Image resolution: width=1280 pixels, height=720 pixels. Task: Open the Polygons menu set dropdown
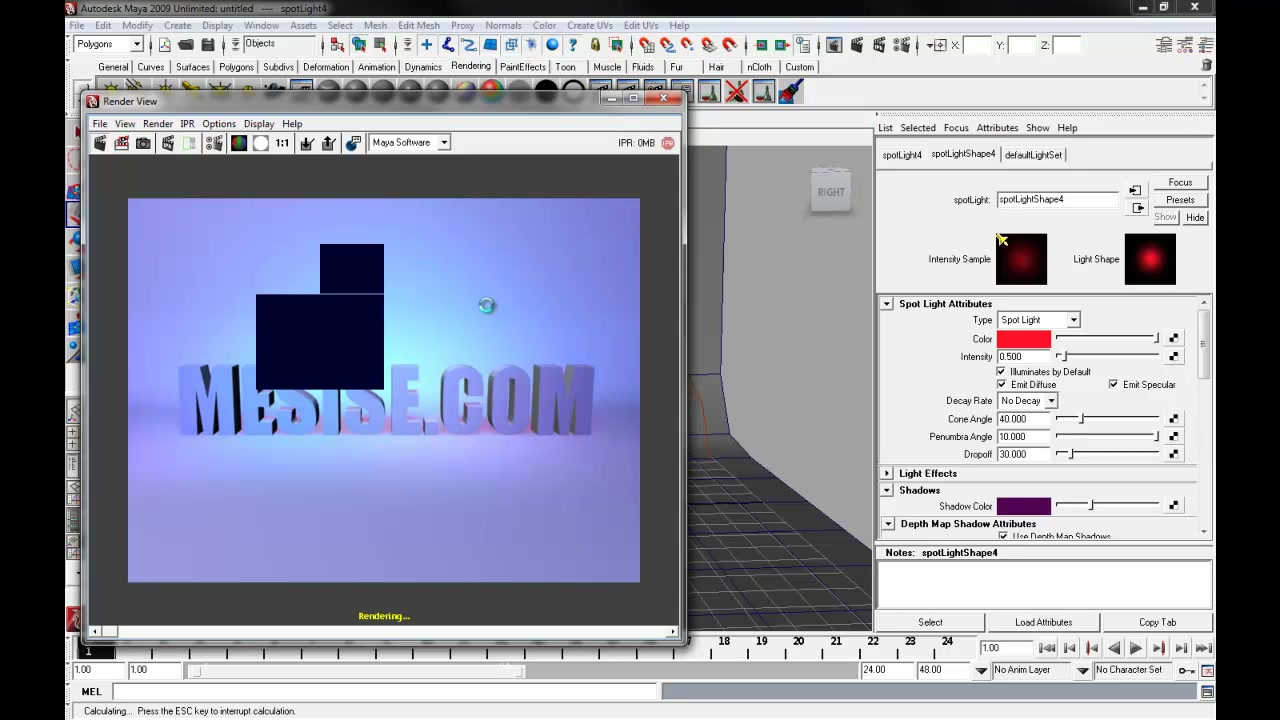click(x=109, y=45)
